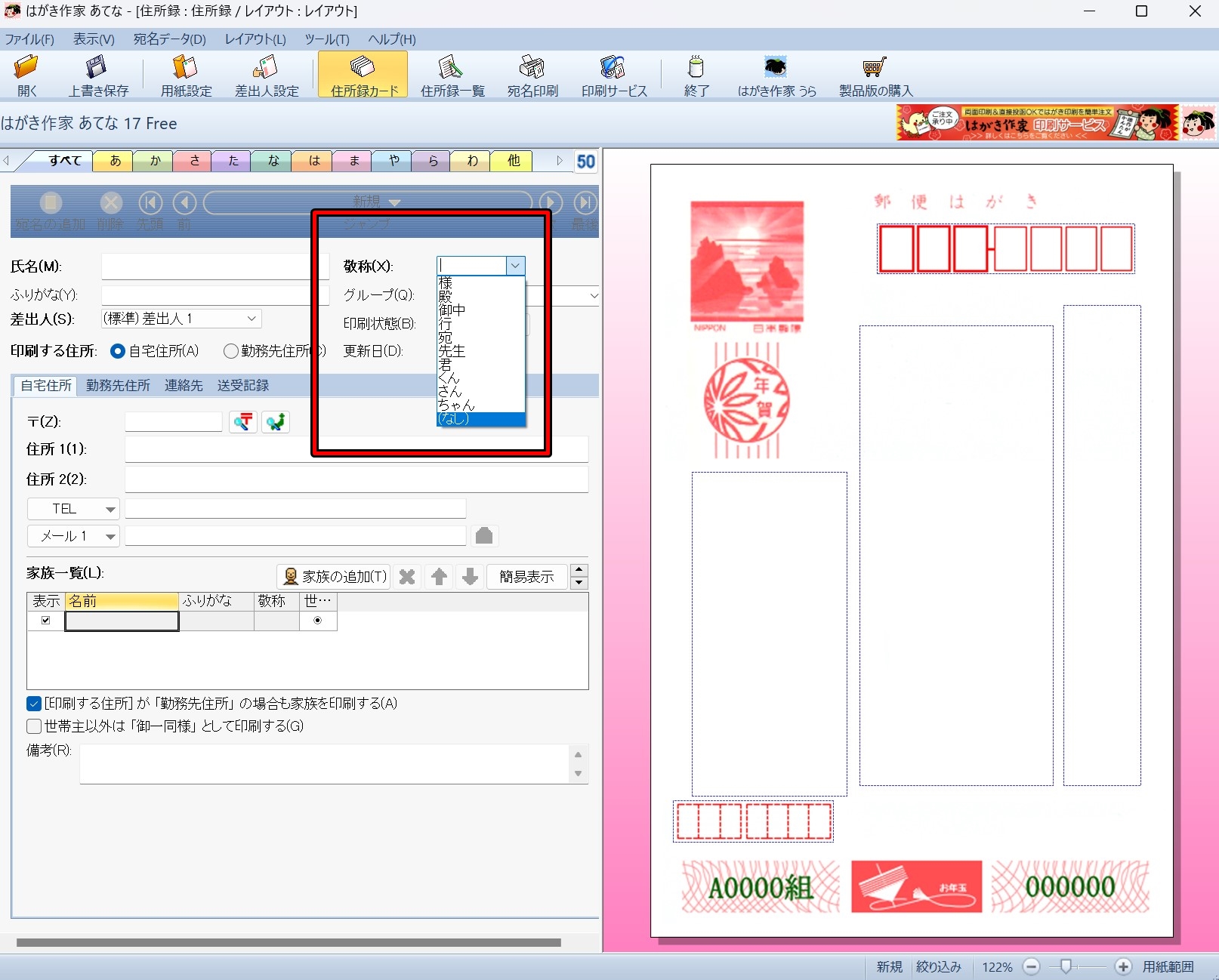This screenshot has width=1219, height=980.
Task: Click the 製品版の購入 cart icon
Action: [875, 75]
